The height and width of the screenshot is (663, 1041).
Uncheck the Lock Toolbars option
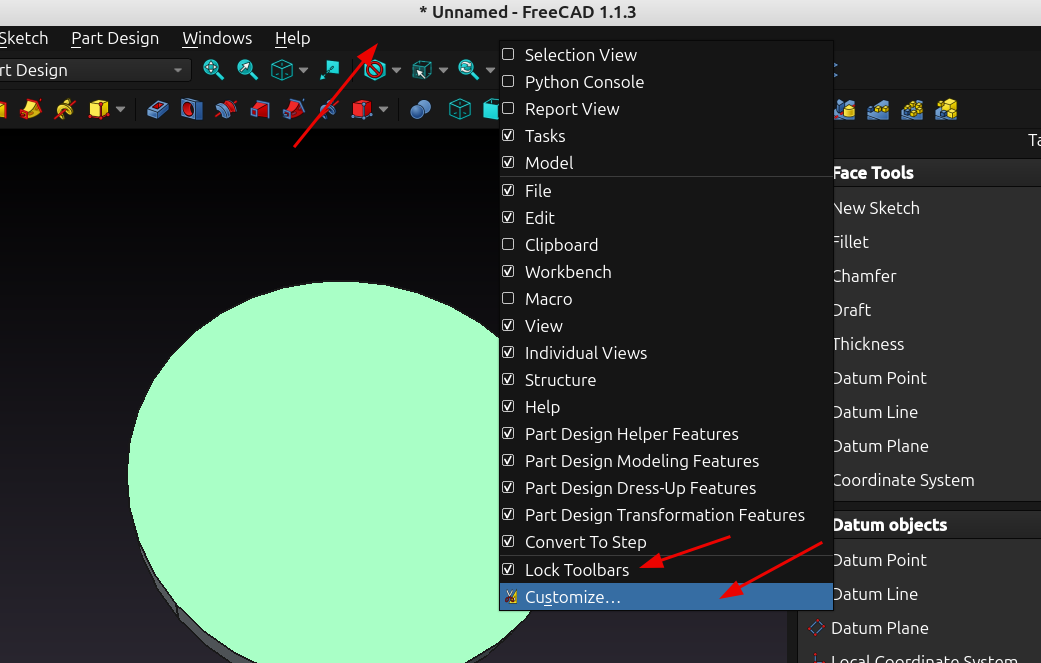[x=509, y=569]
